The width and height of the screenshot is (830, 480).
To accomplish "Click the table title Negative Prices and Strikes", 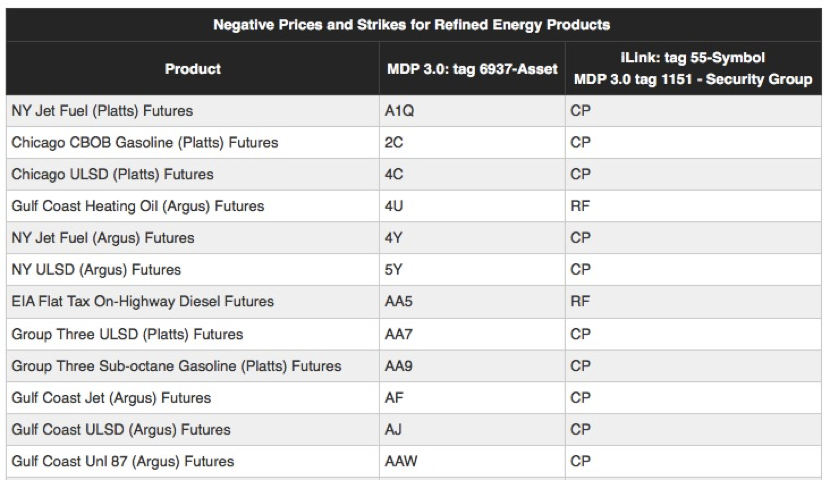I will [x=414, y=22].
